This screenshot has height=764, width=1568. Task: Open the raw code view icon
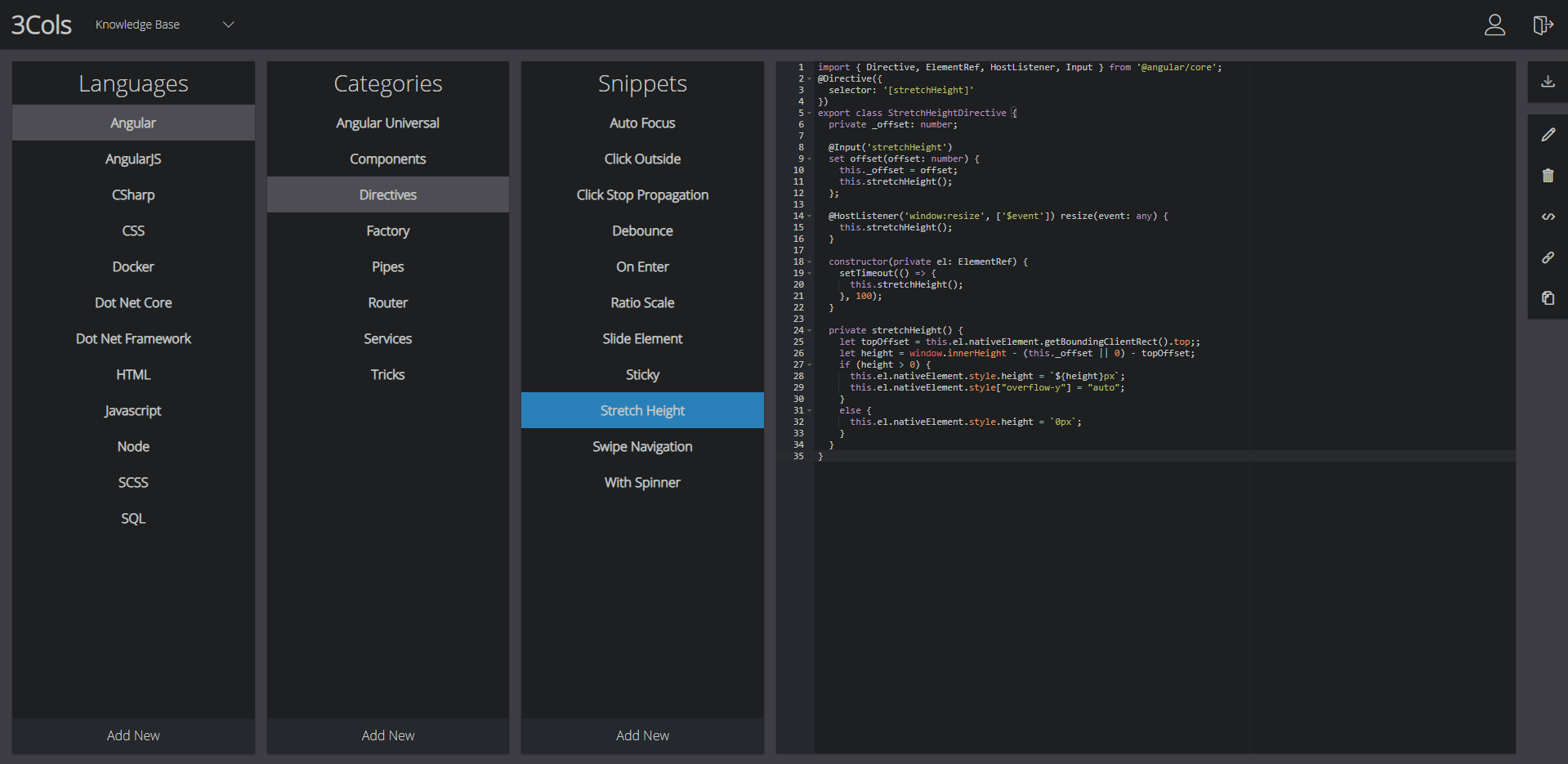1547,217
